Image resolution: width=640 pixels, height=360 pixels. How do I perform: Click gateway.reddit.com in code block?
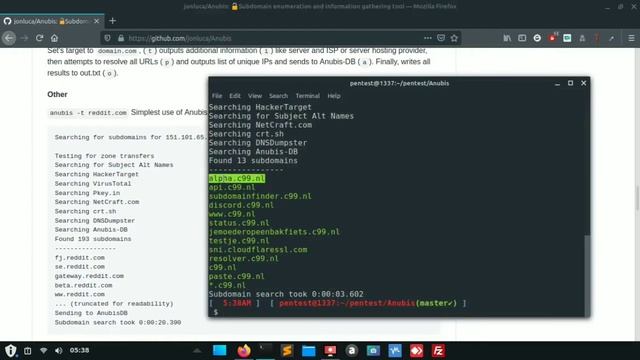(x=89, y=276)
